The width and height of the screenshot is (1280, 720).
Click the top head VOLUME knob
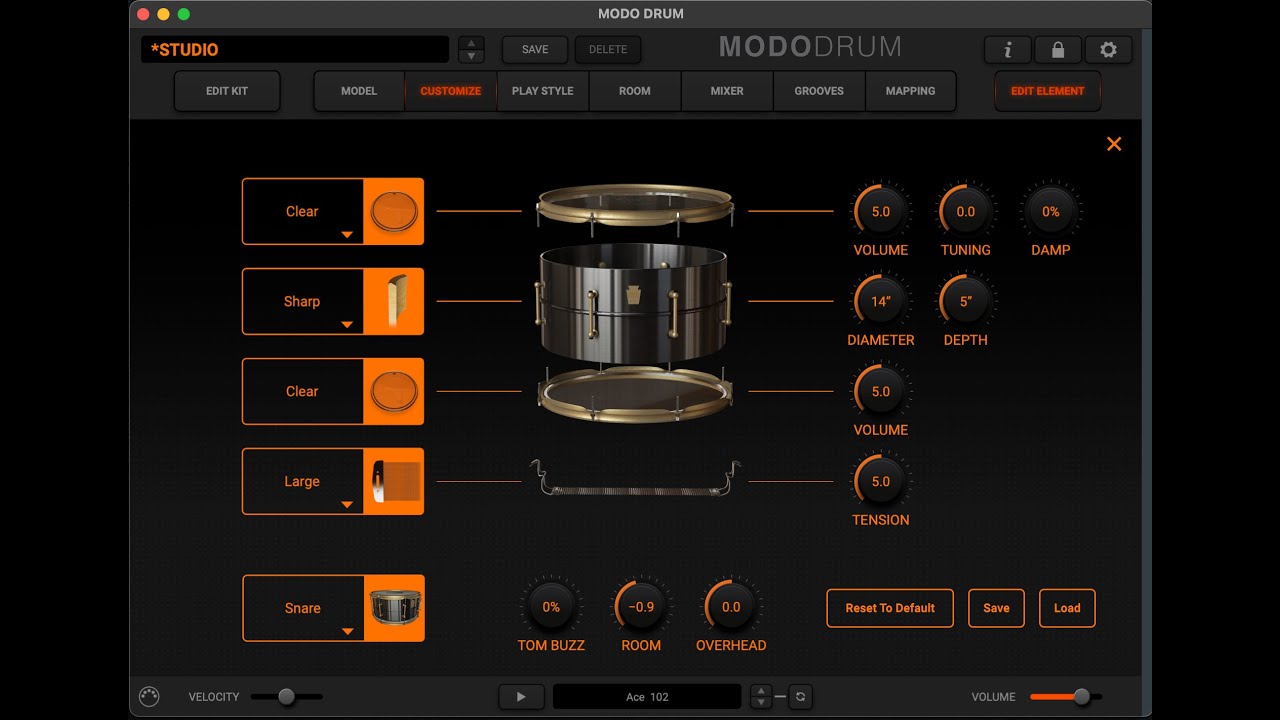pyautogui.click(x=881, y=212)
